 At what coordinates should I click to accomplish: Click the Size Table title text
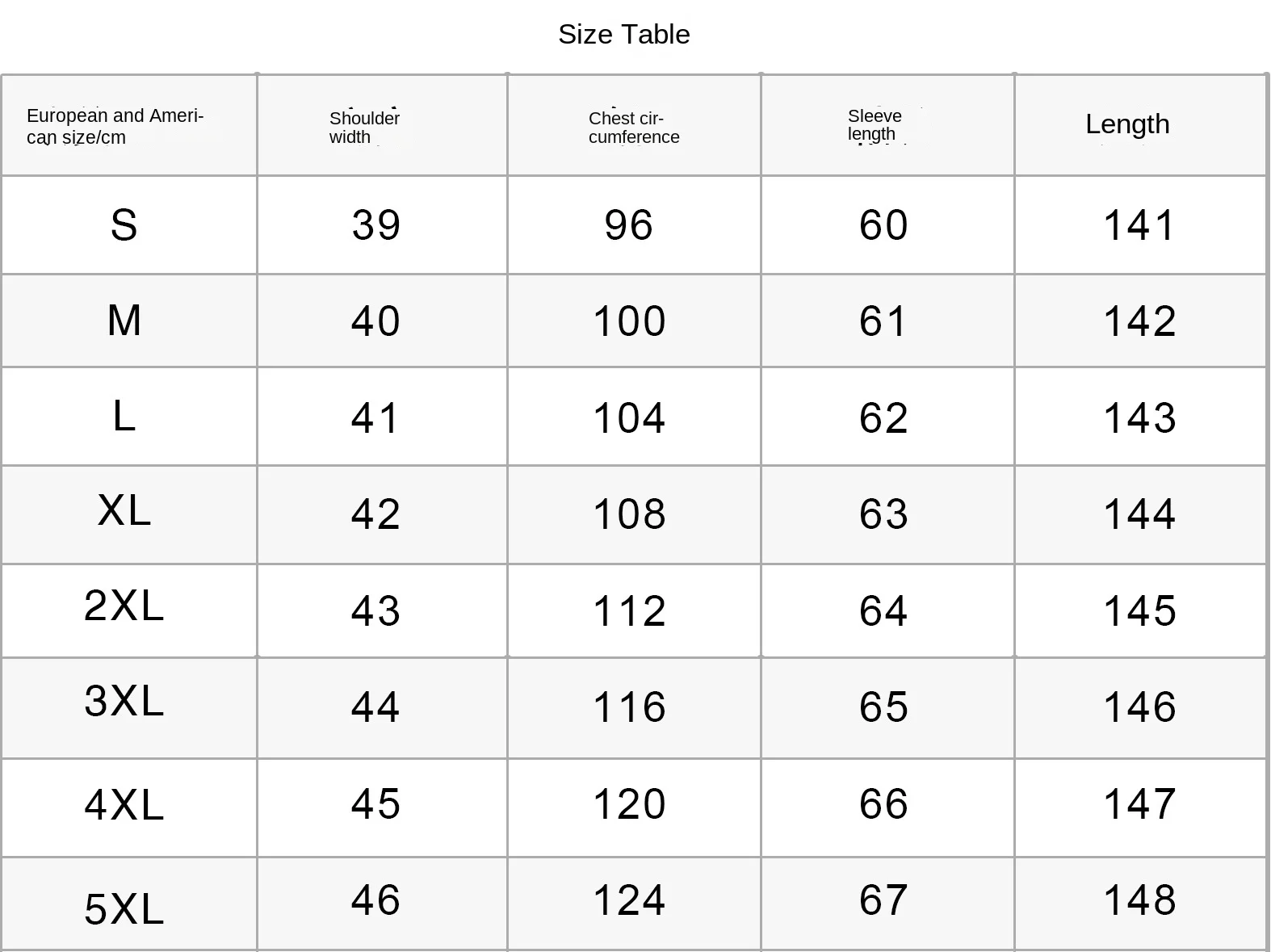[x=623, y=35]
